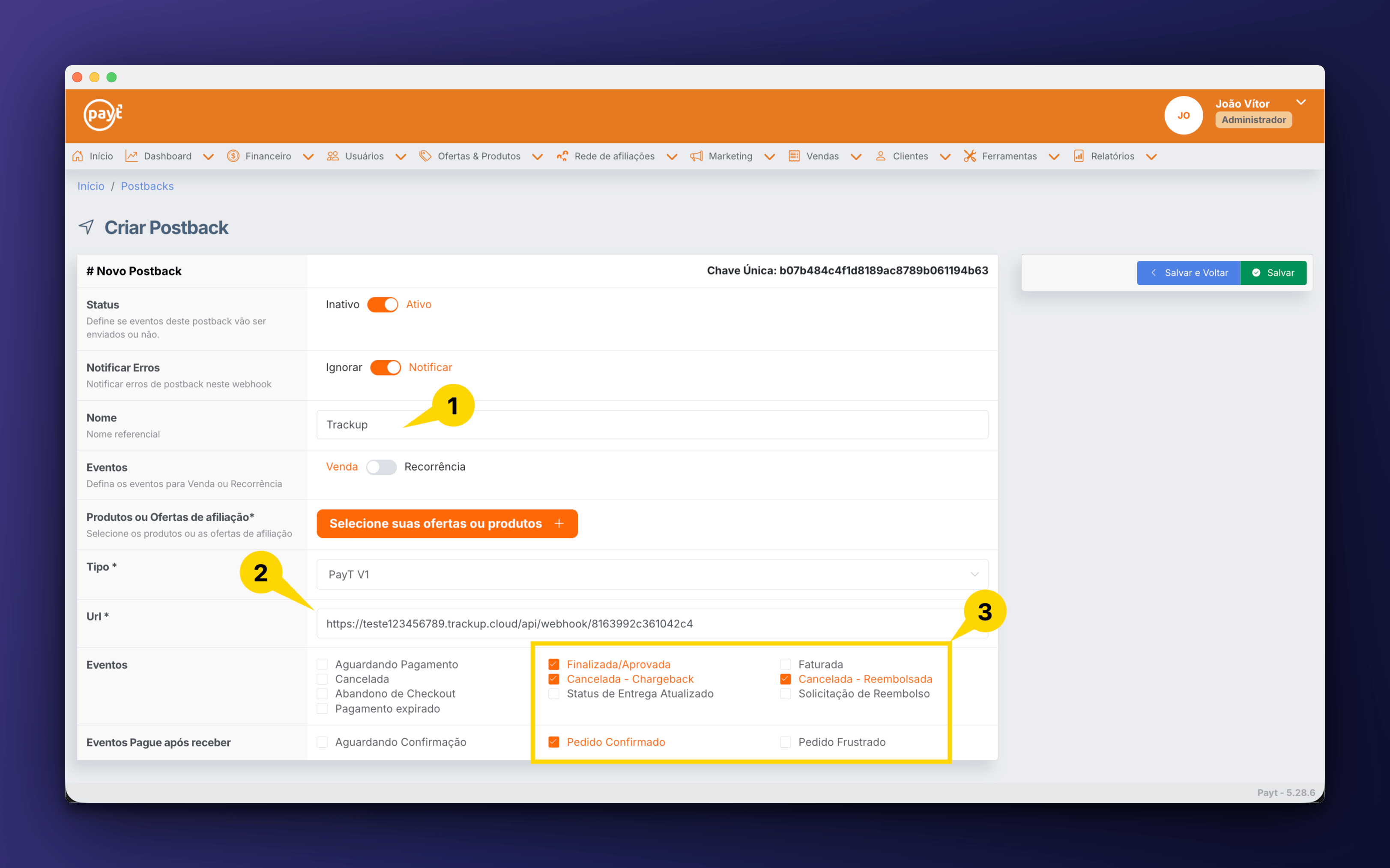Toggle the Notificar Erros switch
1390x868 pixels.
coord(386,367)
